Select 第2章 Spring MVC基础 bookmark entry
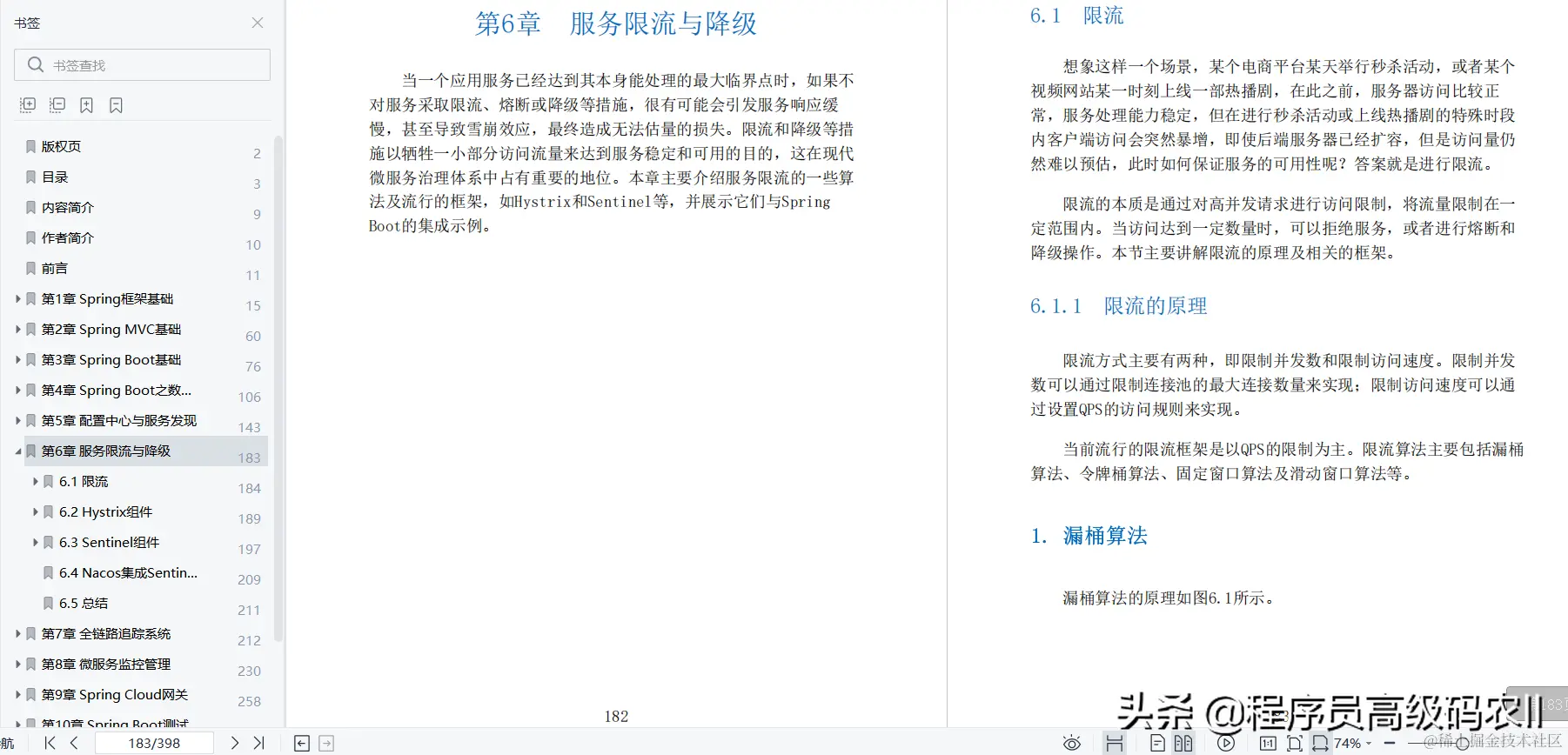Image resolution: width=1568 pixels, height=755 pixels. [111, 329]
